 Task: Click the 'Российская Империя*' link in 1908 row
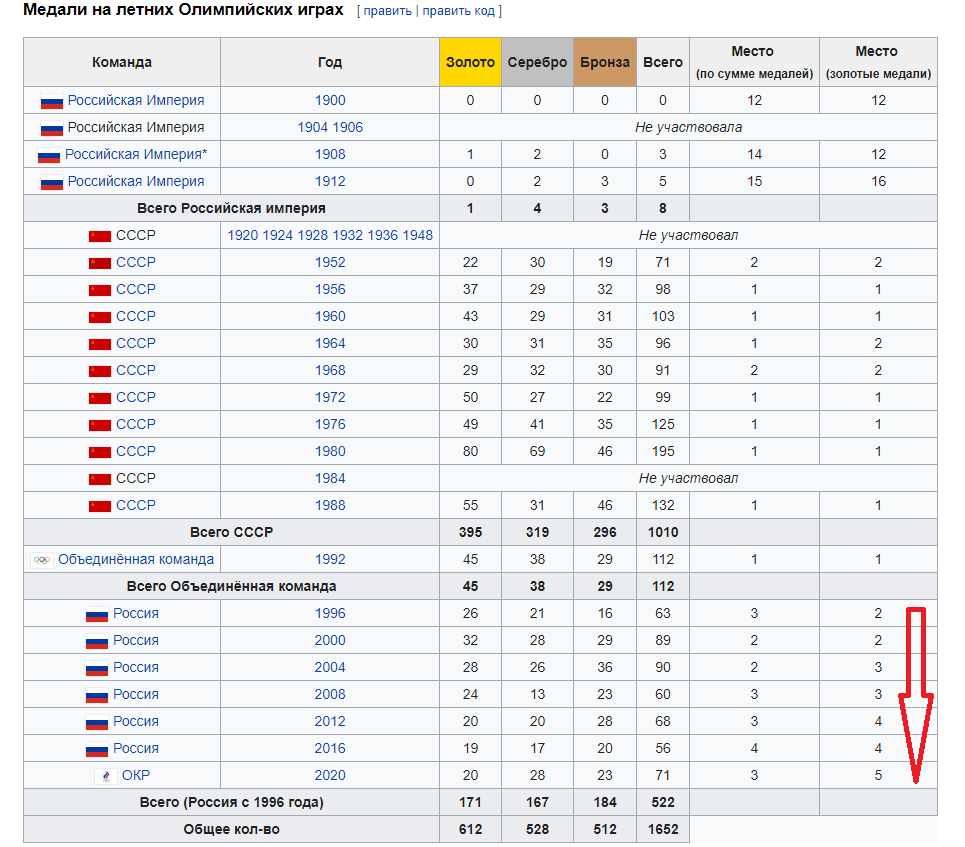coord(136,155)
